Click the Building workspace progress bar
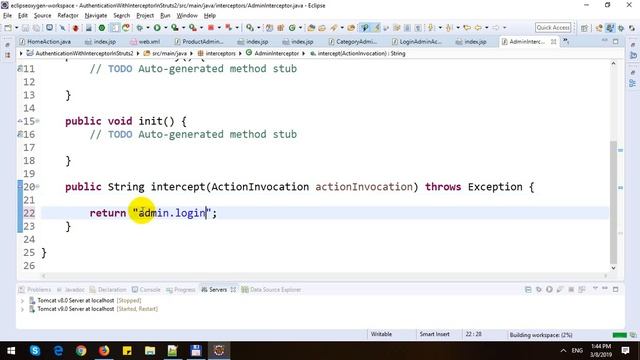The width and height of the screenshot is (640, 360). point(620,335)
